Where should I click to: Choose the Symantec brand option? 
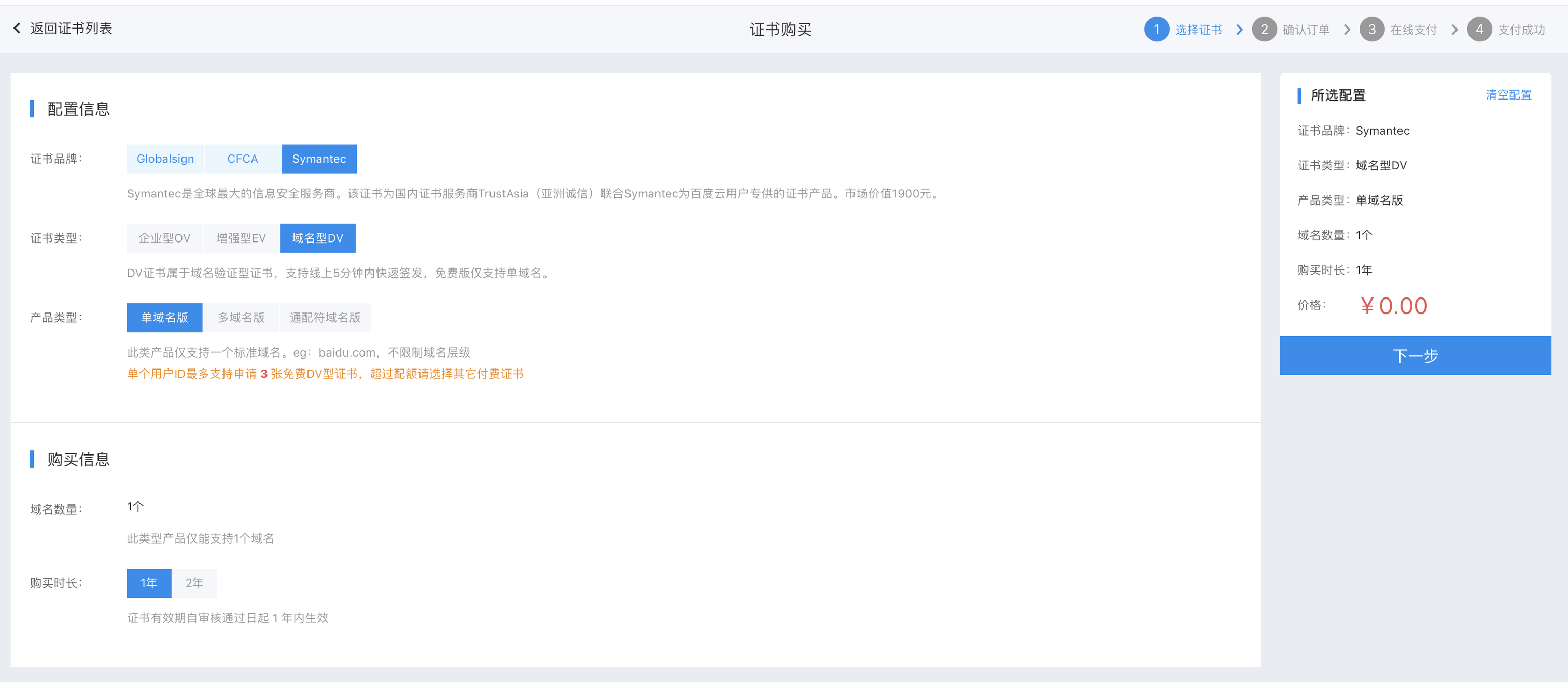click(319, 159)
